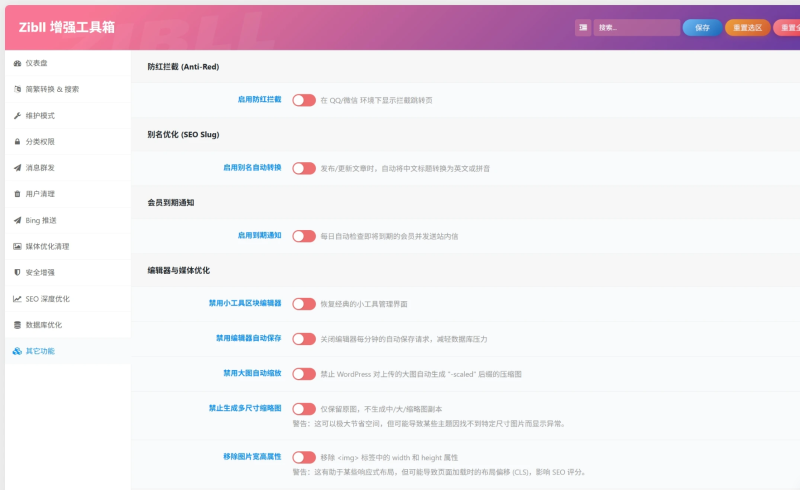Click the lock icon for 分类权限
800x490 pixels.
coord(17,142)
